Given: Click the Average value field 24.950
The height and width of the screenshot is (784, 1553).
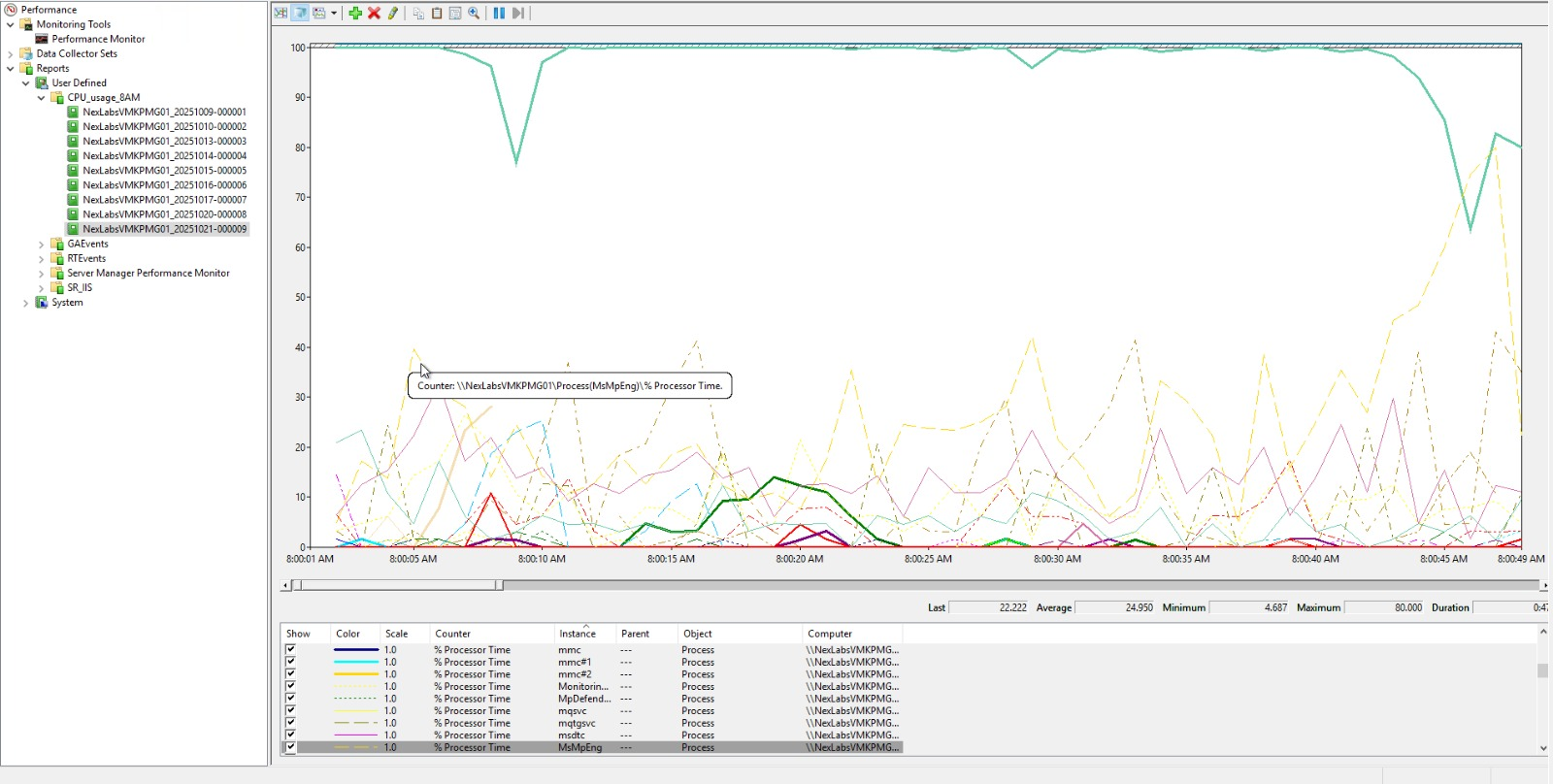Looking at the screenshot, I should pos(1114,607).
